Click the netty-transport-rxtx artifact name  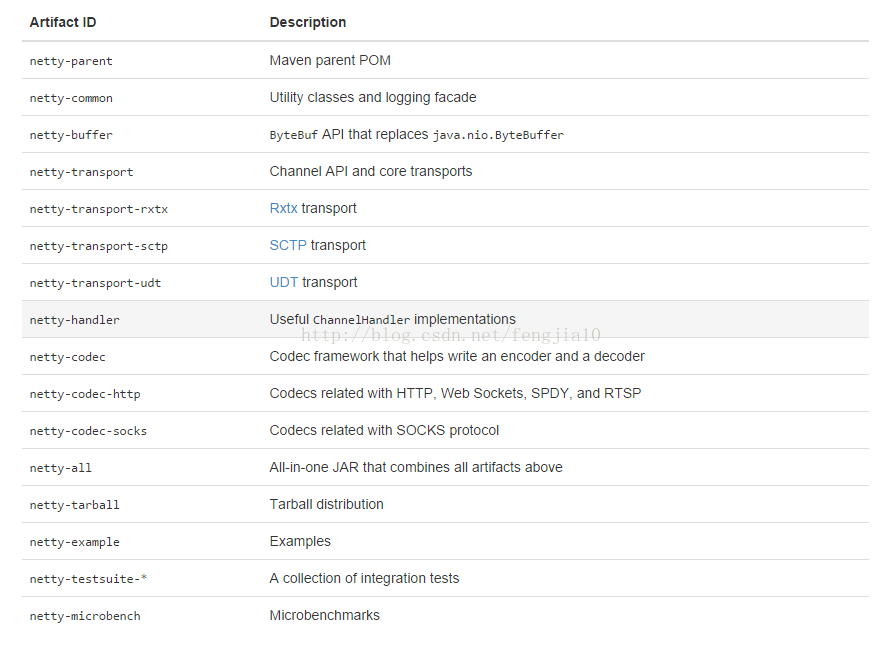98,209
